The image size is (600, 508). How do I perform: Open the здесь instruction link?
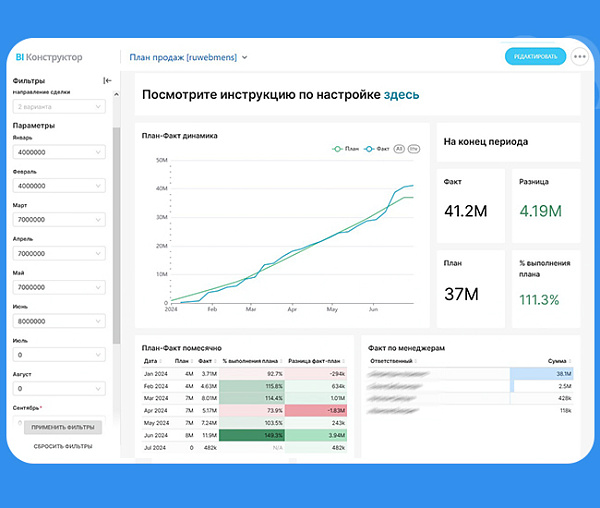401,94
